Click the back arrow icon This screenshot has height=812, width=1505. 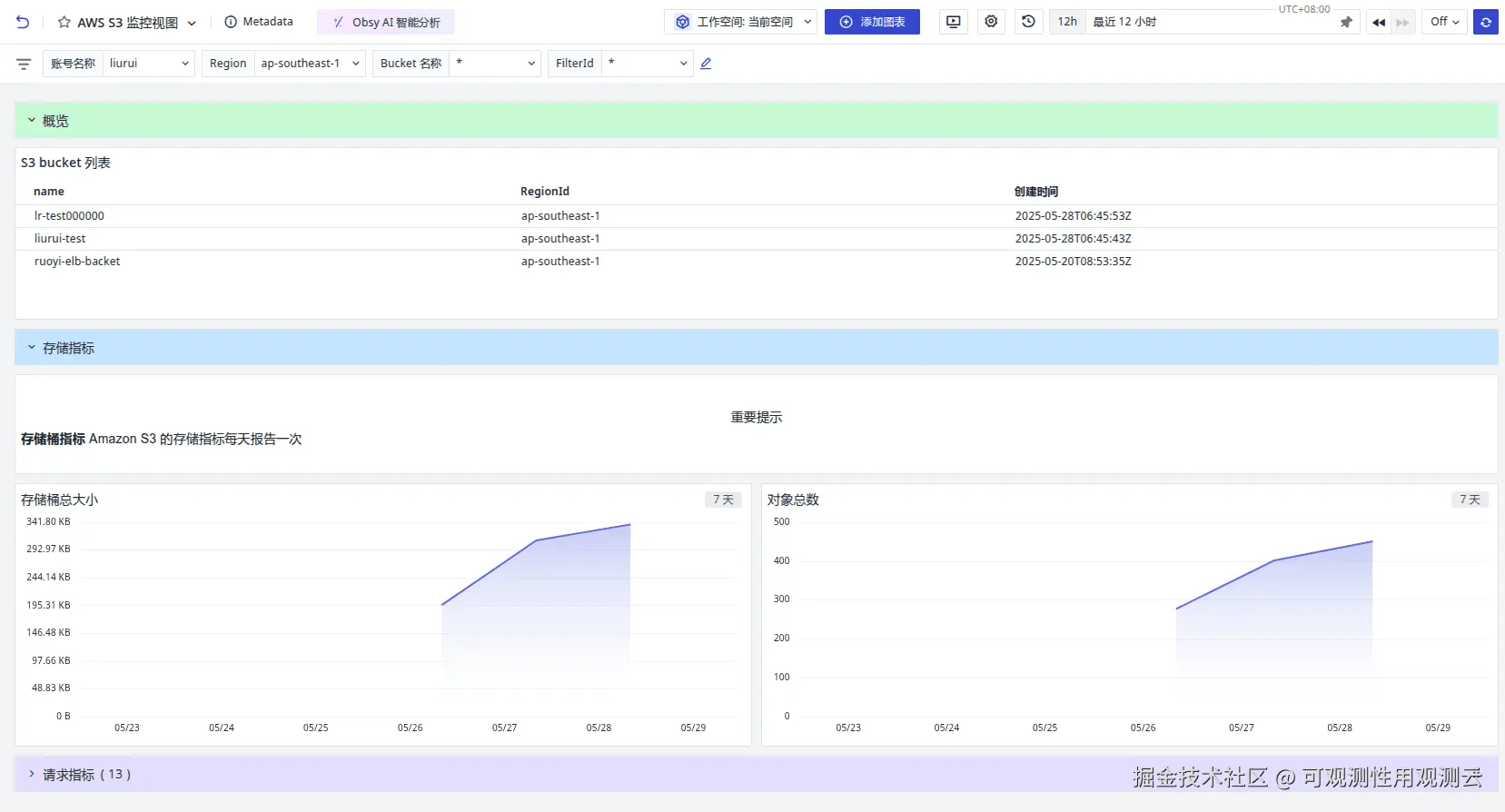tap(23, 22)
